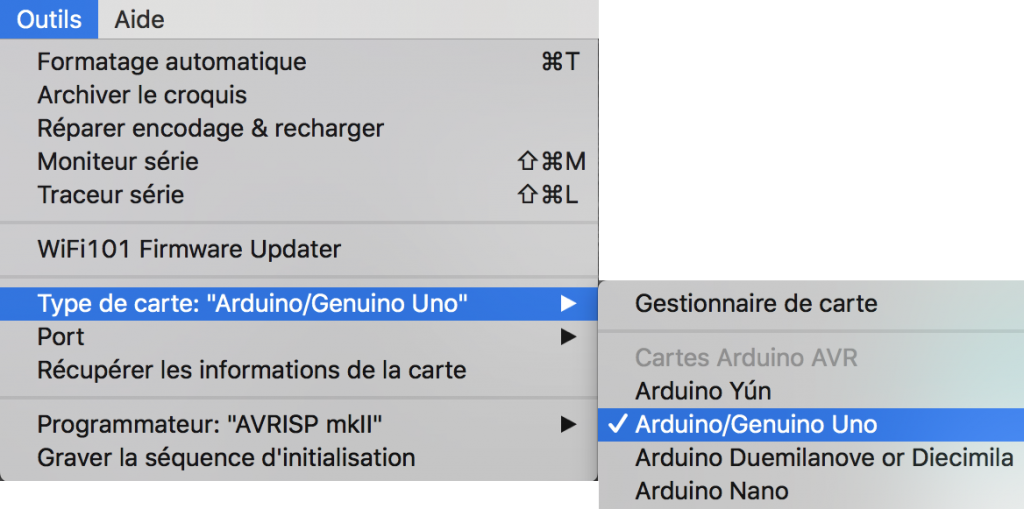Open Moniteur série
The width and height of the screenshot is (1024, 509).
pos(118,161)
